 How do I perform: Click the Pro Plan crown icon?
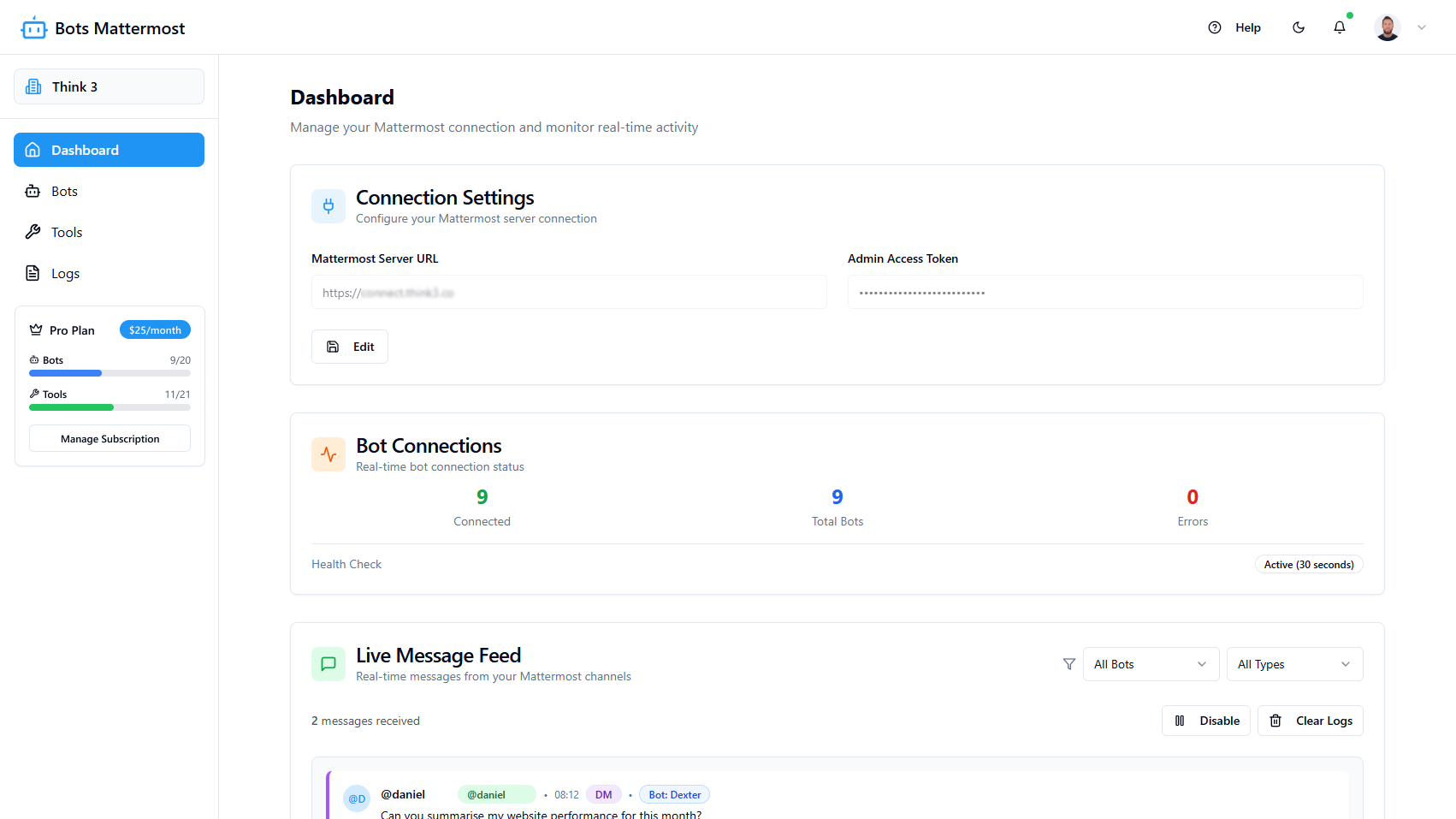click(x=36, y=329)
